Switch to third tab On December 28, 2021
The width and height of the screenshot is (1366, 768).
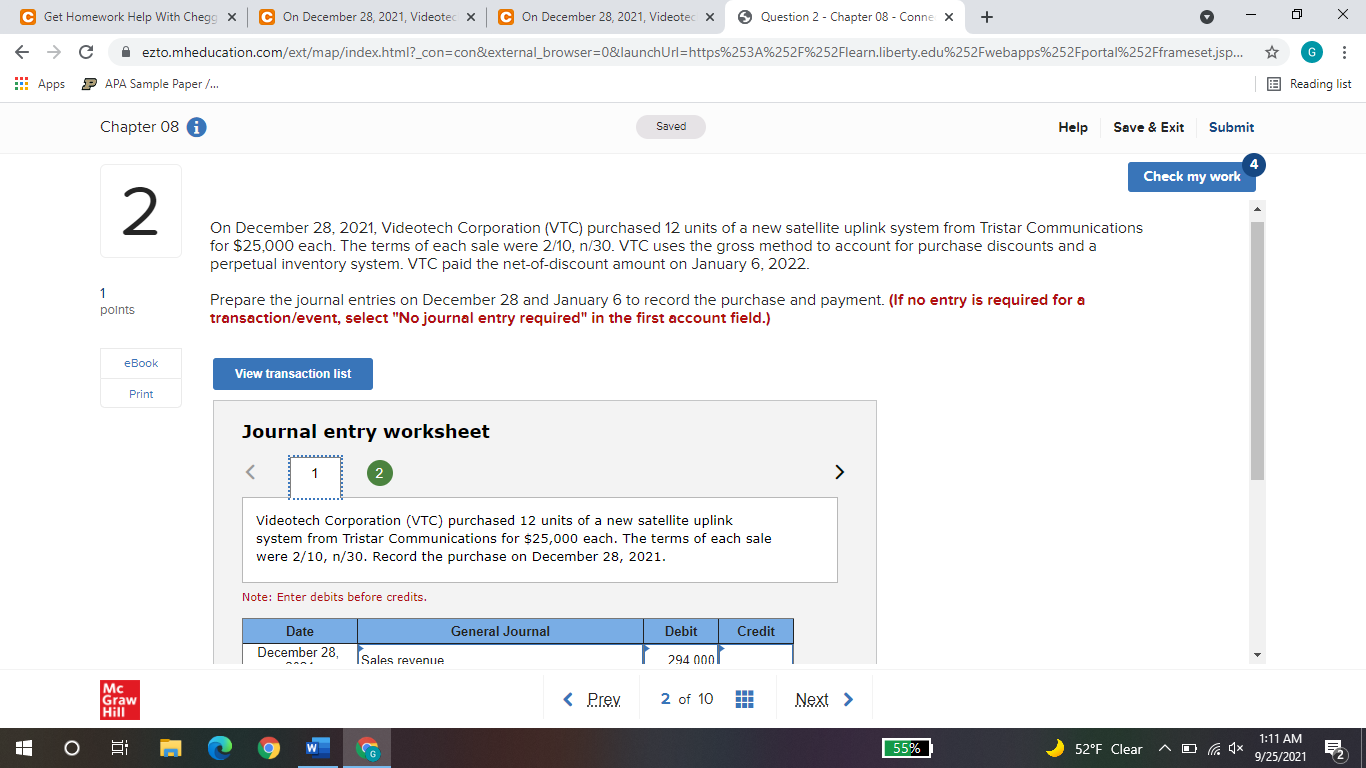[605, 17]
